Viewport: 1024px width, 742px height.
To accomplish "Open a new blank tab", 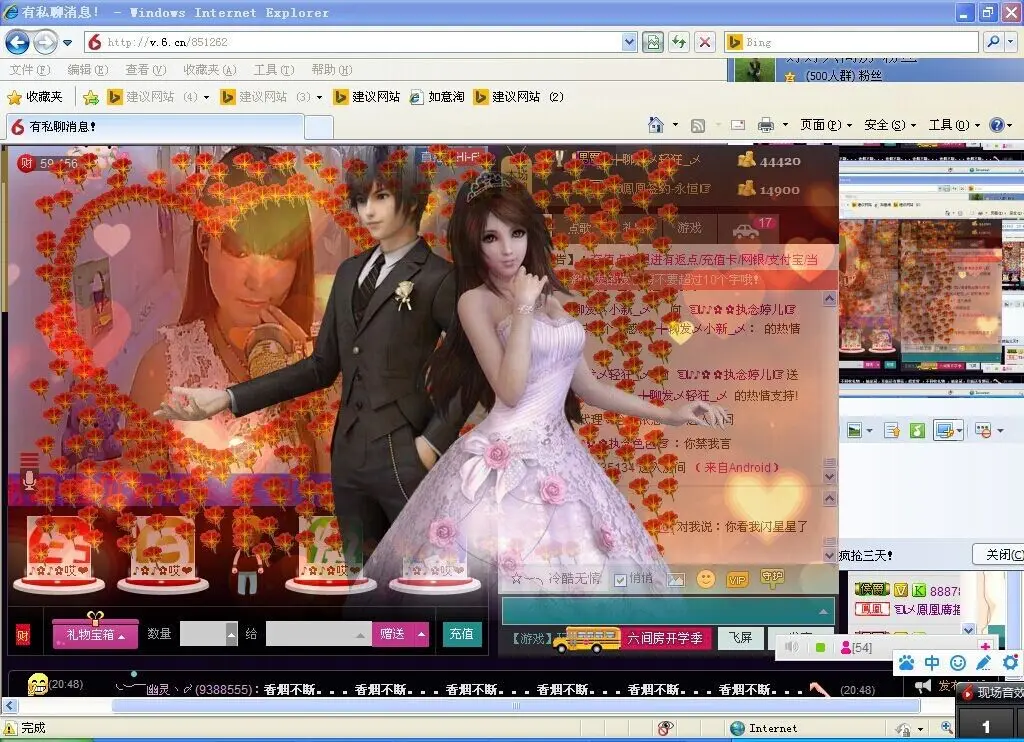I will point(319,127).
